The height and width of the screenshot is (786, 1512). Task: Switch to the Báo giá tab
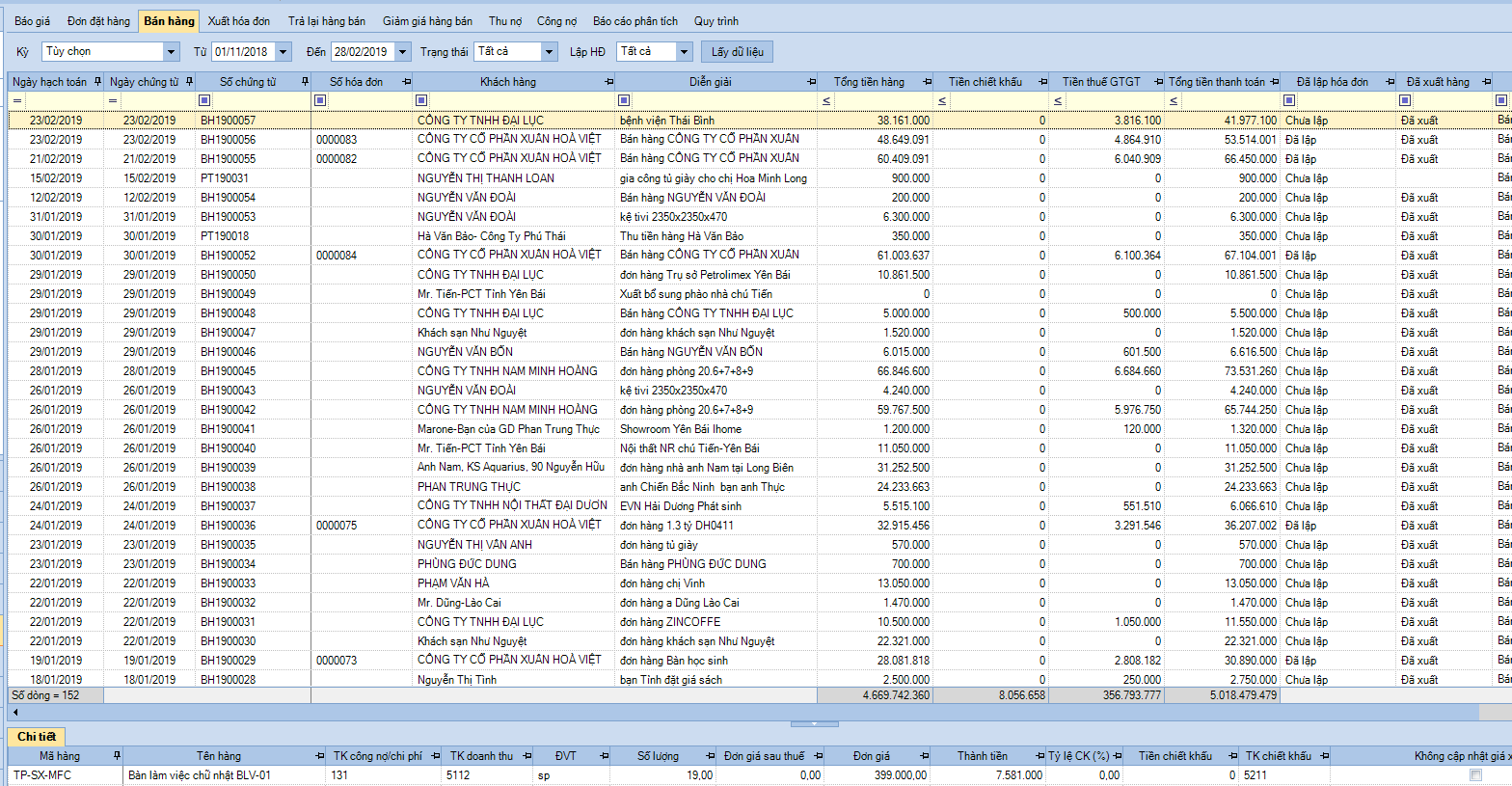33,21
